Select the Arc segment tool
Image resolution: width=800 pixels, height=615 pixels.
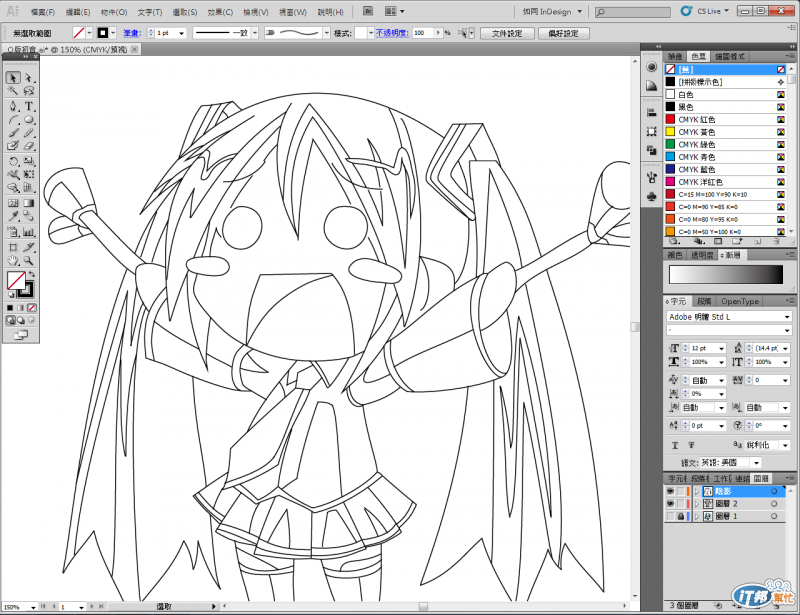click(13, 120)
